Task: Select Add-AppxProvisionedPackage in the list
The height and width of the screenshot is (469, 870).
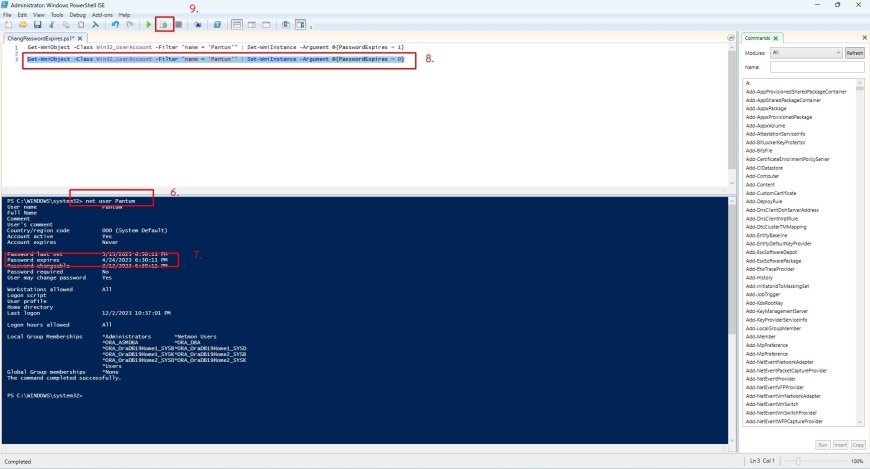Action: 778,117
